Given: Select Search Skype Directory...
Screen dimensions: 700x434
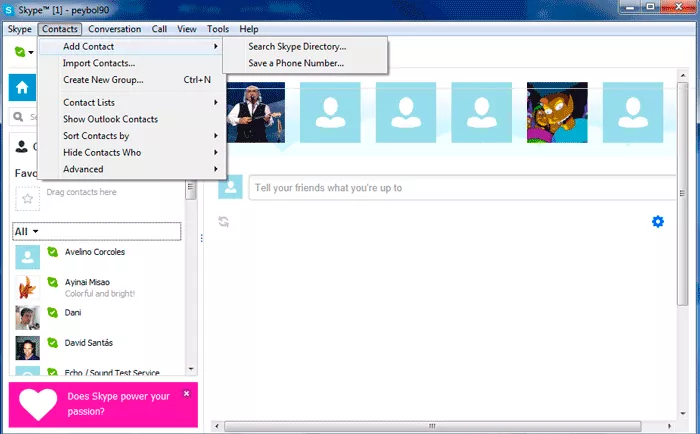Looking at the screenshot, I should (x=305, y=46).
